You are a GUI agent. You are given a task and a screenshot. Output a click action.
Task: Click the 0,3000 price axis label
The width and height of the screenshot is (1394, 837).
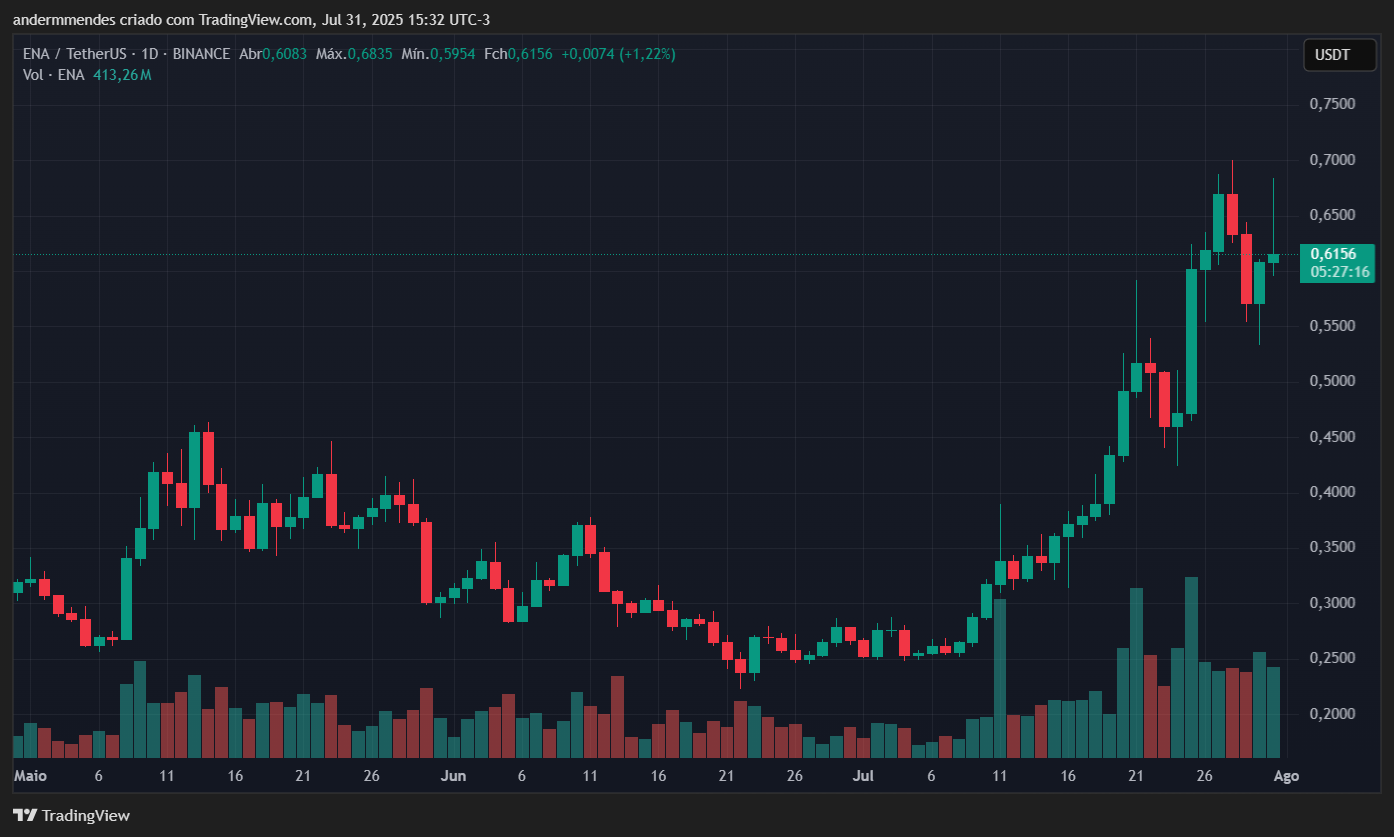click(1333, 603)
